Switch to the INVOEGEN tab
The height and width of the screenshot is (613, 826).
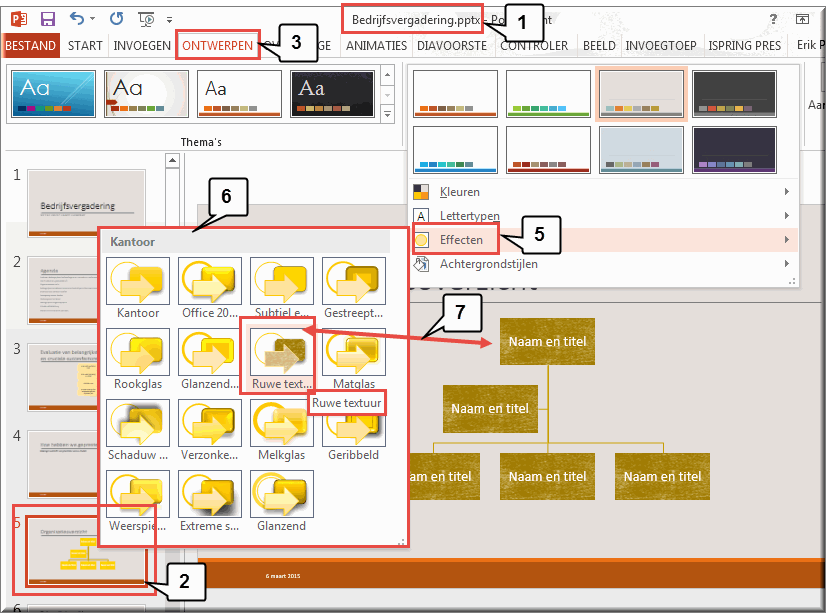(142, 46)
